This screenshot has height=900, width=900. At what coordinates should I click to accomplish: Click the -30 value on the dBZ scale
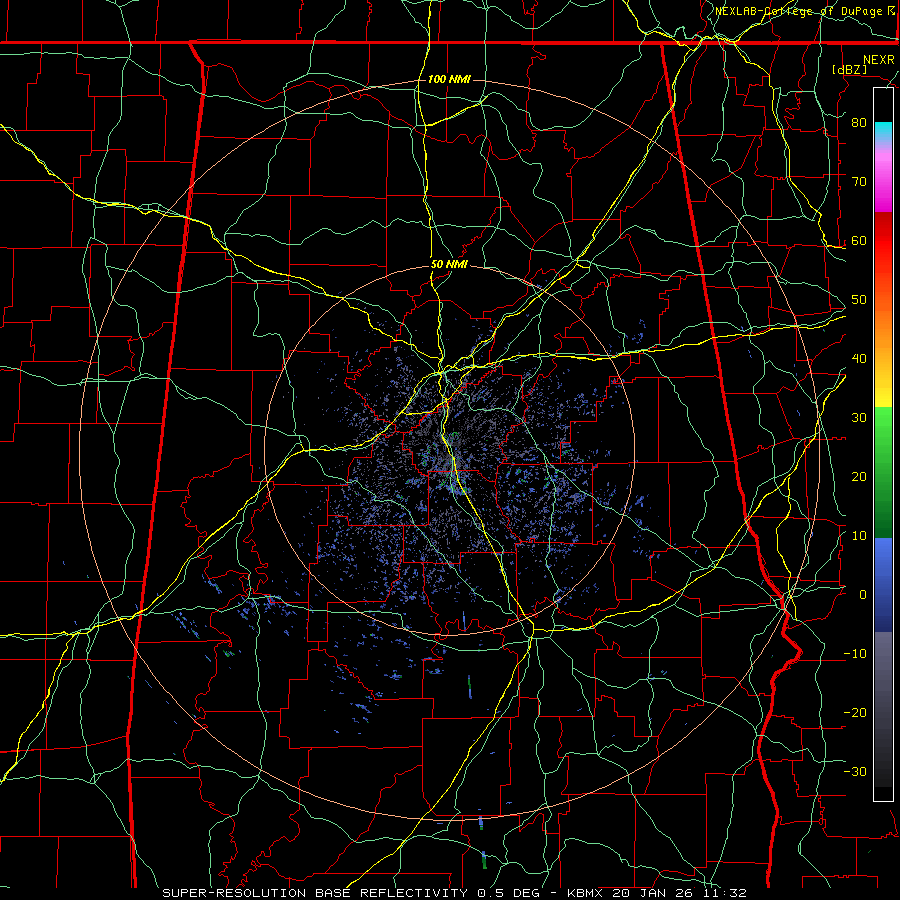855,772
